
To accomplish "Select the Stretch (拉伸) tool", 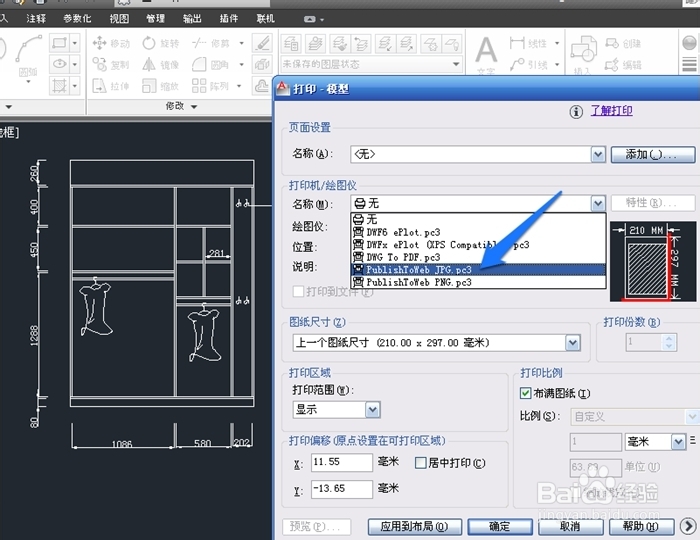I will tap(111, 86).
